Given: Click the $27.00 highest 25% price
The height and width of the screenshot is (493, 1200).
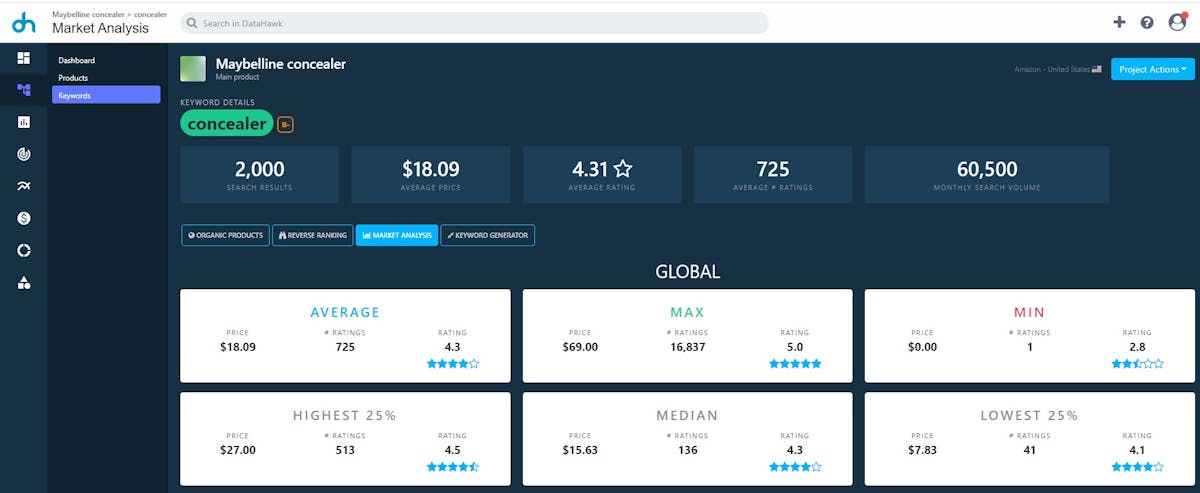Looking at the screenshot, I should 238,450.
